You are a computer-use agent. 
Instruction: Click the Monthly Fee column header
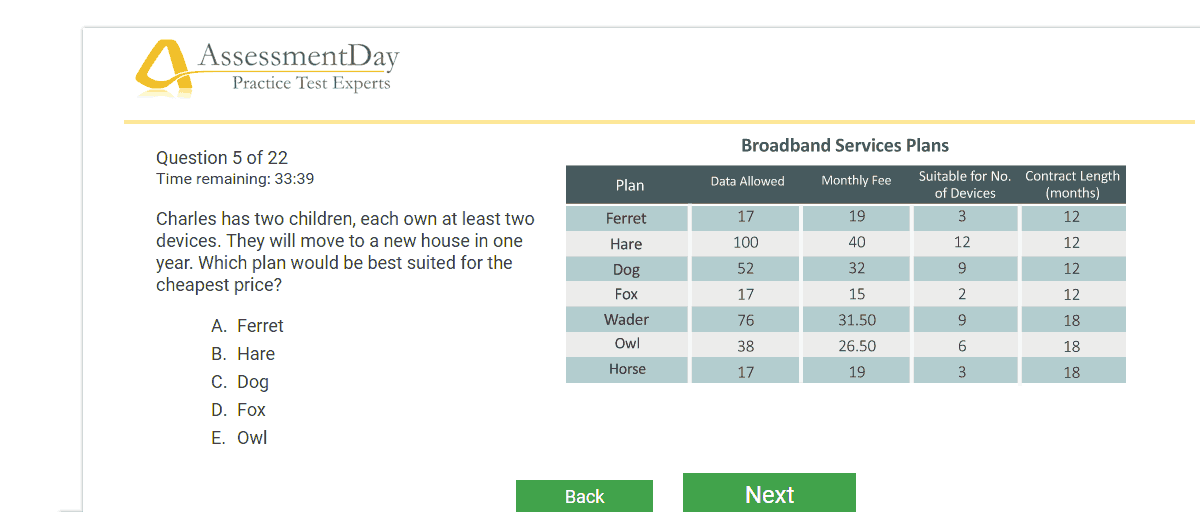pyautogui.click(x=856, y=182)
